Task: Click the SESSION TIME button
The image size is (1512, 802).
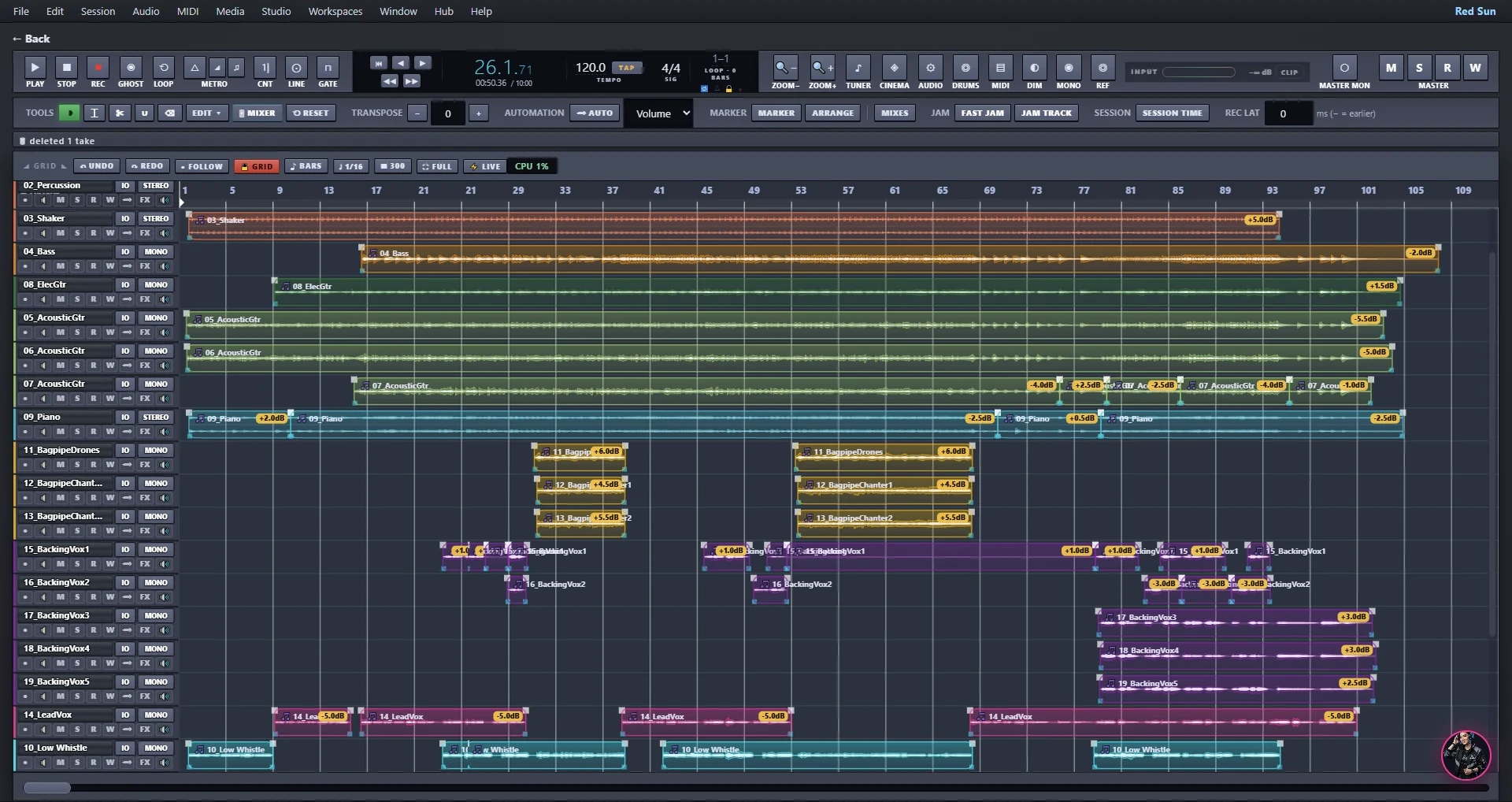Action: [x=1172, y=113]
